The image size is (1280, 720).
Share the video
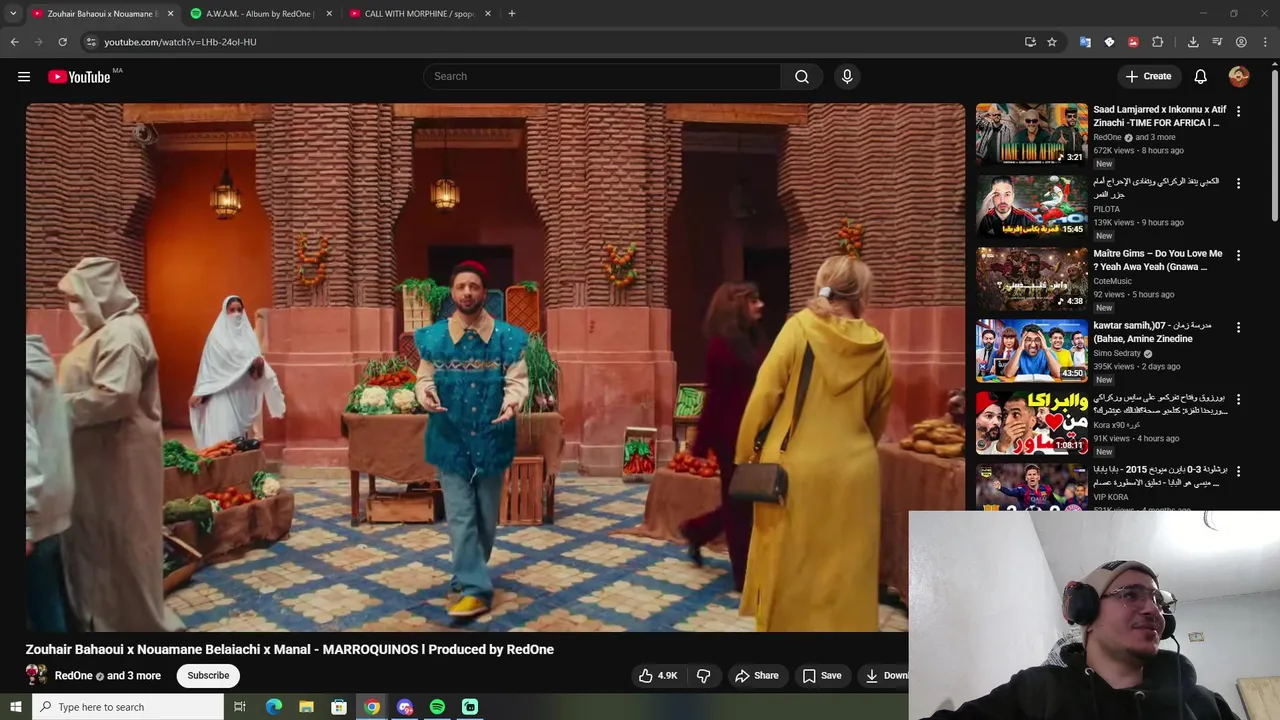click(756, 676)
